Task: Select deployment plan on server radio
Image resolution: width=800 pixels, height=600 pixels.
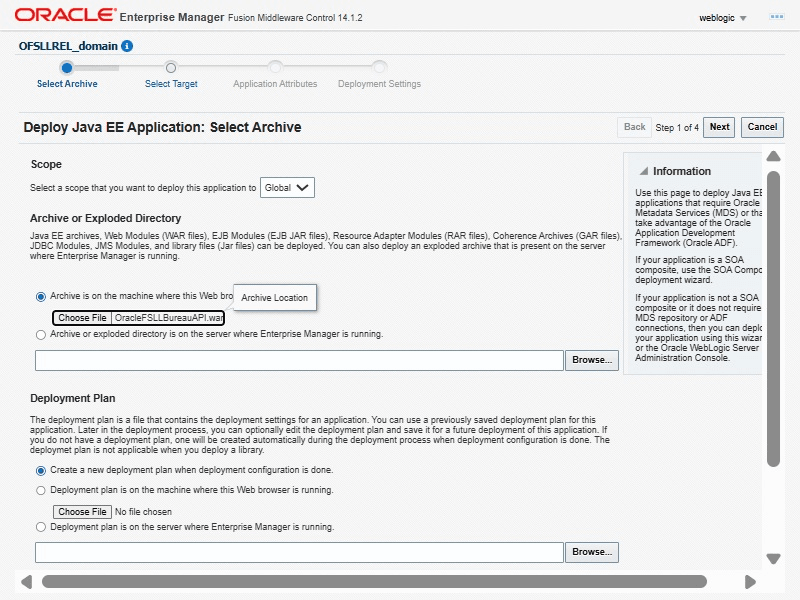Action: point(41,527)
